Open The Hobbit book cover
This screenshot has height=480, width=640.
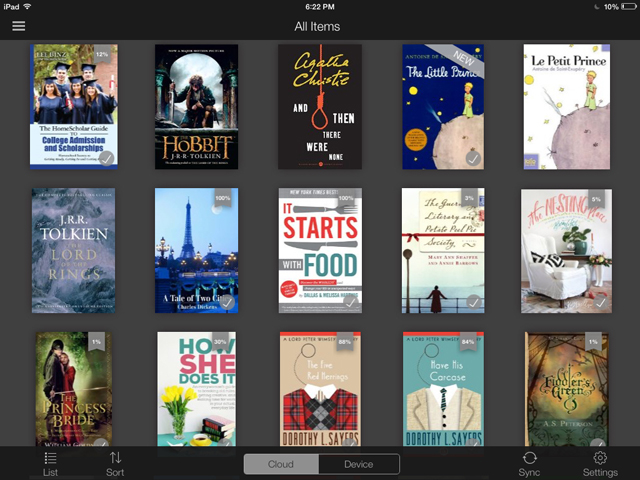196,107
